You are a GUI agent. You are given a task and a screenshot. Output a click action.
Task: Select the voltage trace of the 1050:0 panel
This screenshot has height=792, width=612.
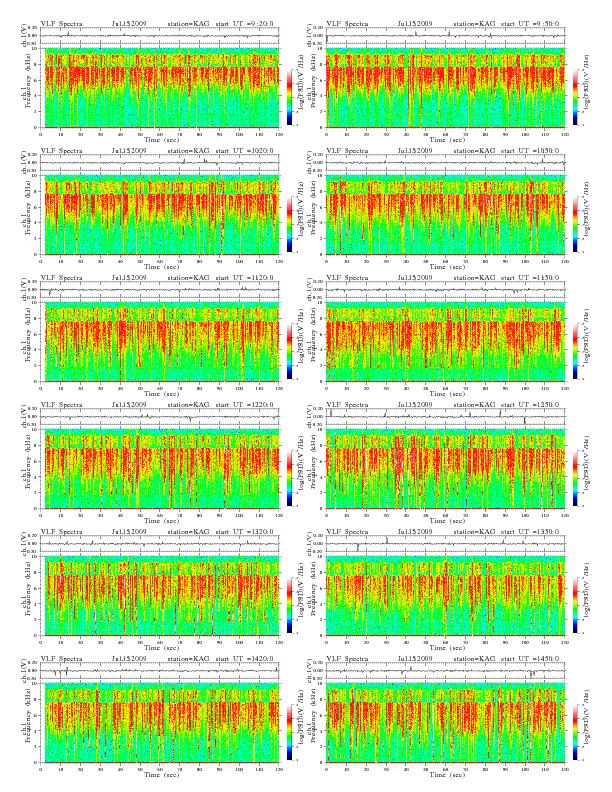point(445,163)
